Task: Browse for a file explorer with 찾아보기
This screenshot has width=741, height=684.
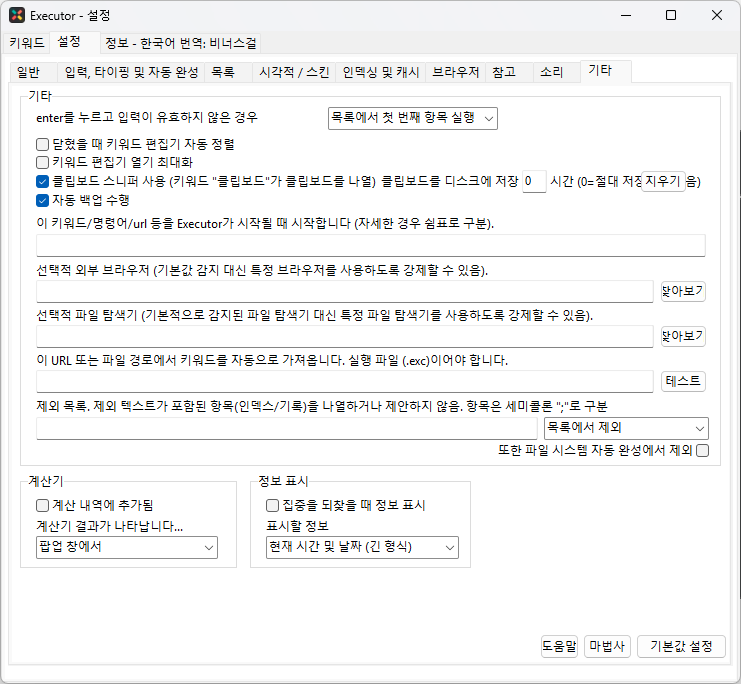Action: pos(683,336)
